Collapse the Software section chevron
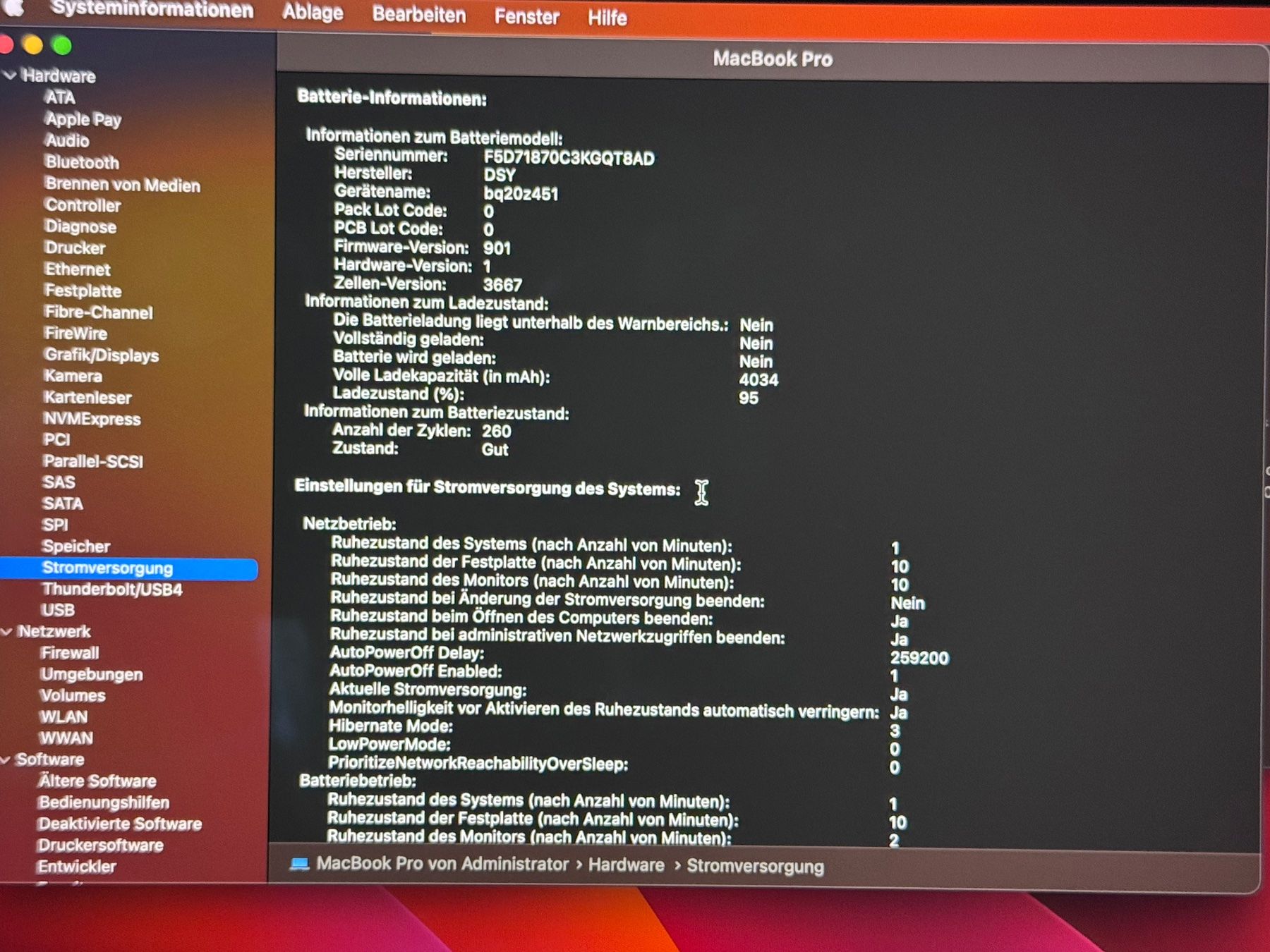The image size is (1270, 952). click(6, 759)
